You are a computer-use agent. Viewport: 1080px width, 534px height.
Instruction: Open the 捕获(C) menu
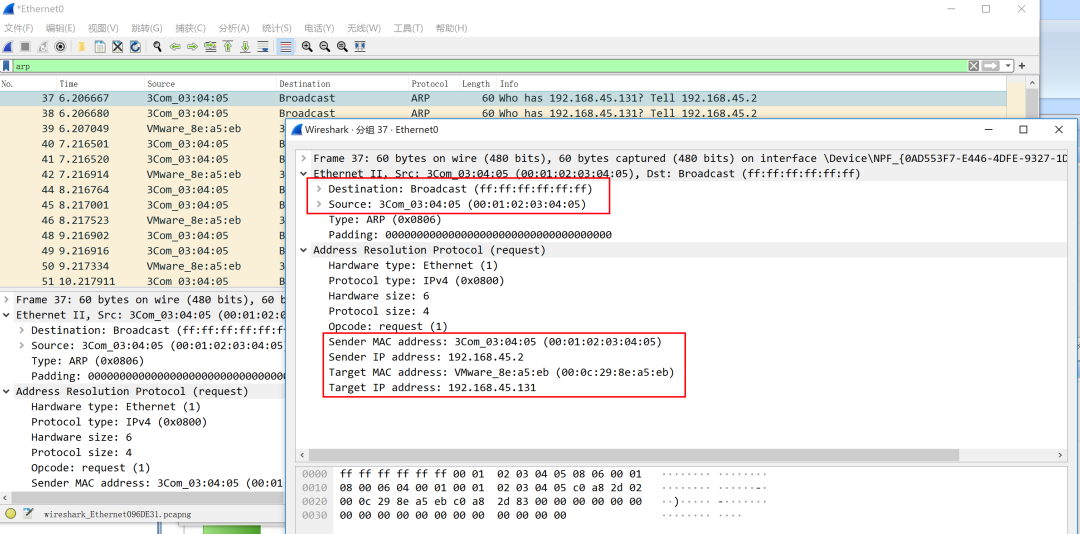click(190, 28)
